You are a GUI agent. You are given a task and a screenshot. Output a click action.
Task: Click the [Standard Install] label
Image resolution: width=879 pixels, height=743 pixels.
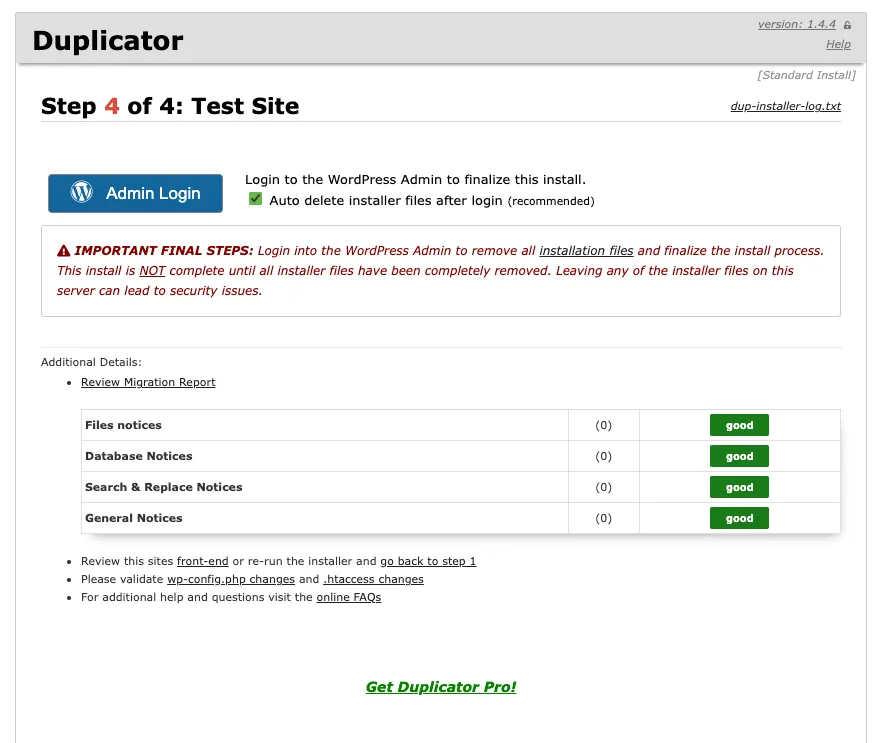pyautogui.click(x=806, y=75)
